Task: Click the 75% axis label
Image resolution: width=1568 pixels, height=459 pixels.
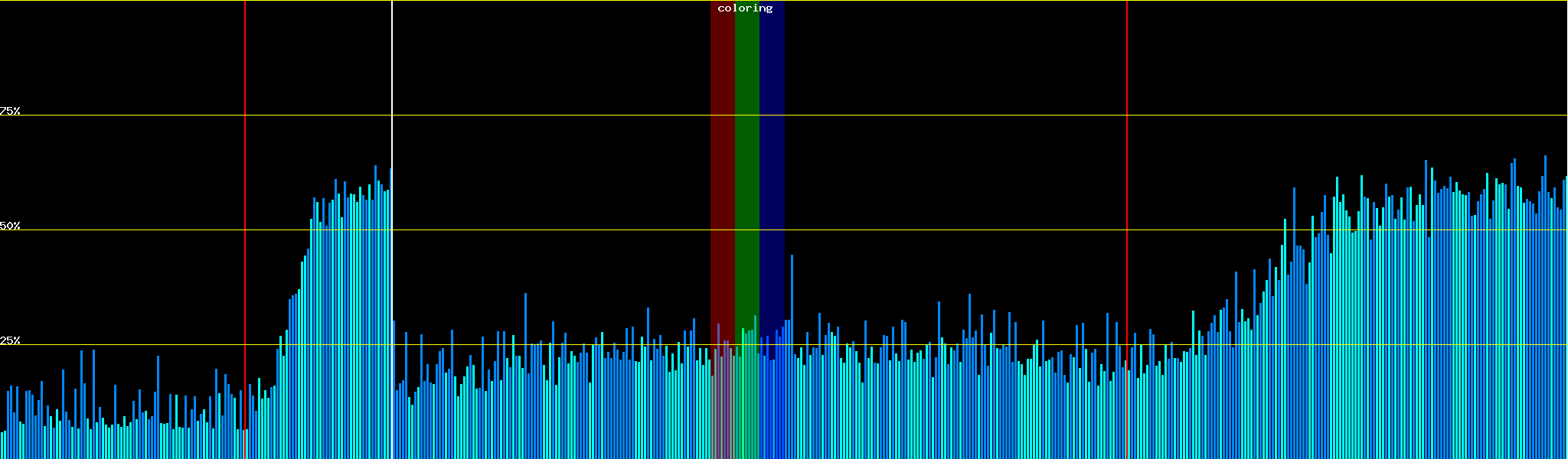Action: [x=10, y=111]
